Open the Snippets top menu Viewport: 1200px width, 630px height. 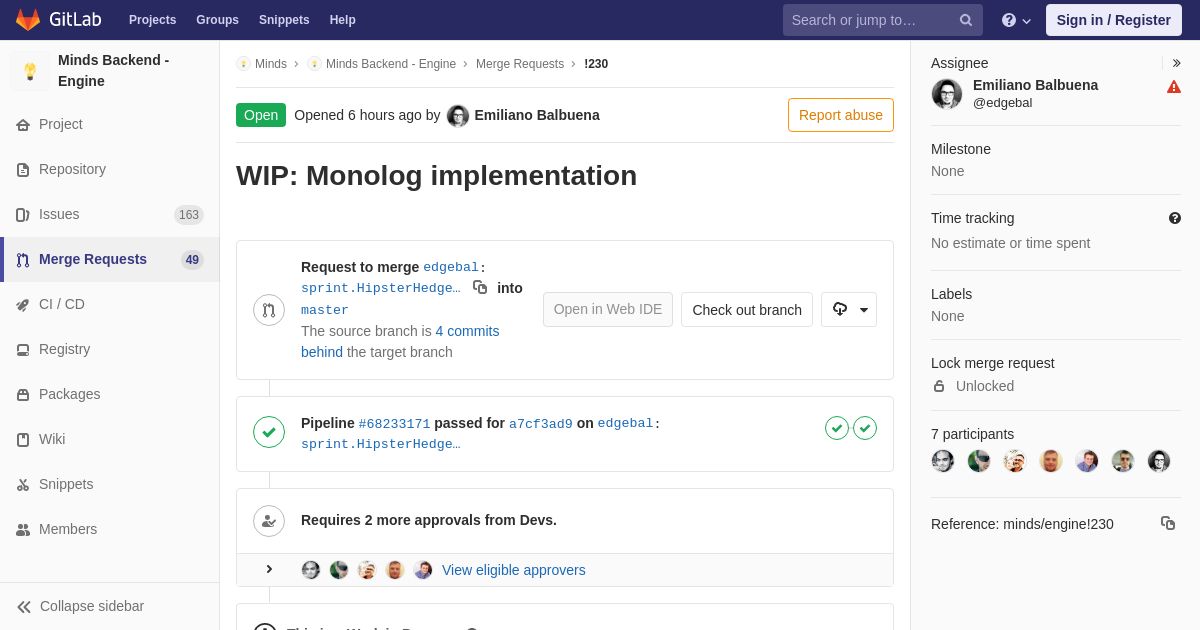[284, 20]
